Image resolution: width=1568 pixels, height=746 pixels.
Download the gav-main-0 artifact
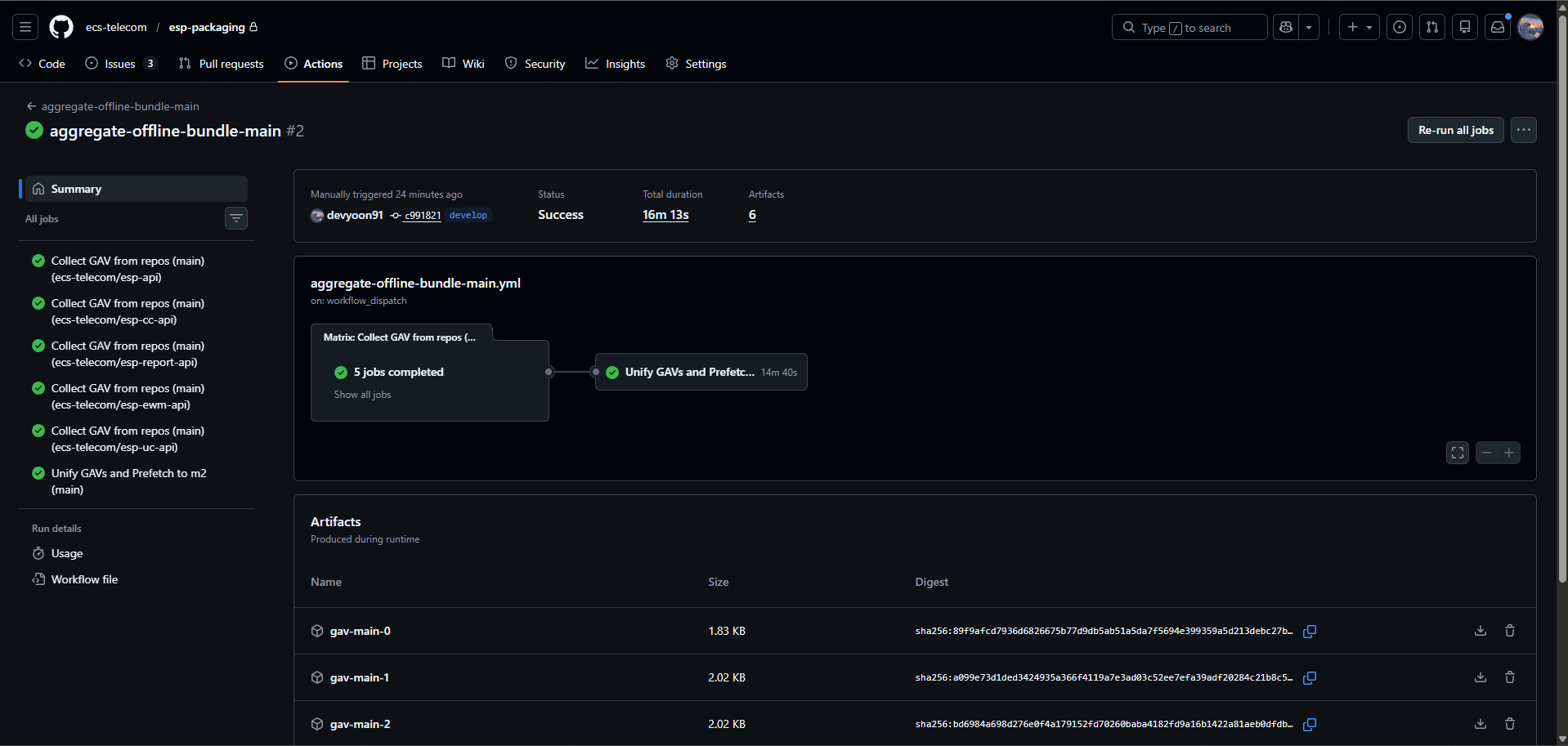click(x=1481, y=631)
